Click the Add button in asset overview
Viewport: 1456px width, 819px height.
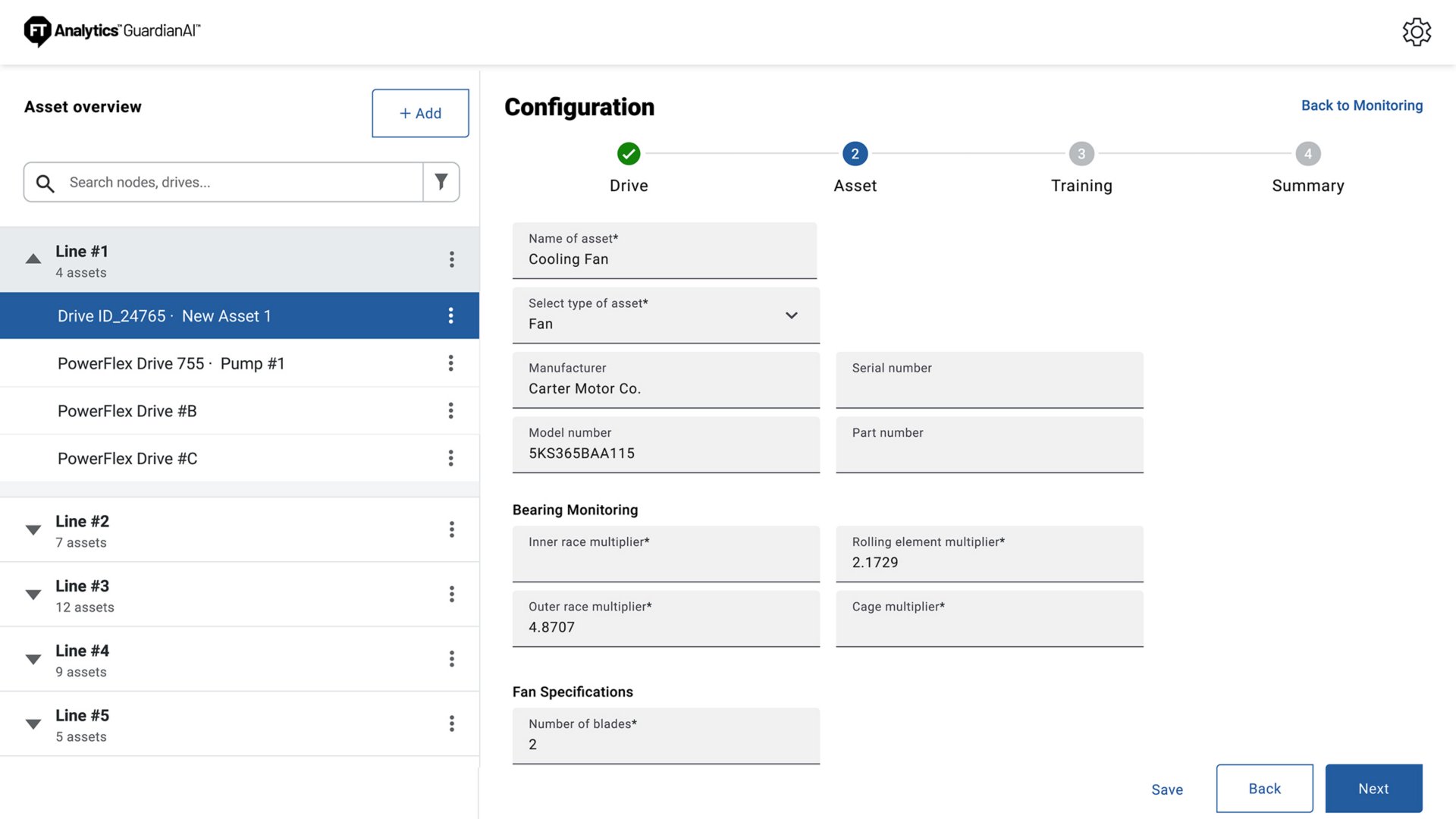420,113
